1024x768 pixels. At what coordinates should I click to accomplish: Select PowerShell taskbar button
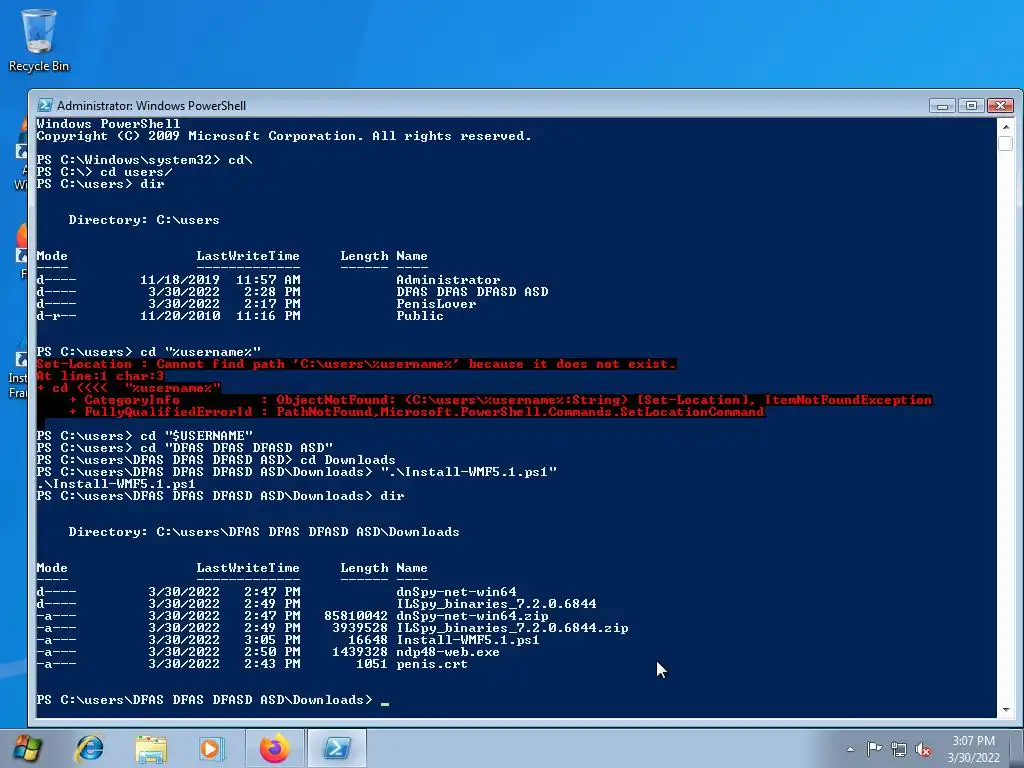(337, 748)
